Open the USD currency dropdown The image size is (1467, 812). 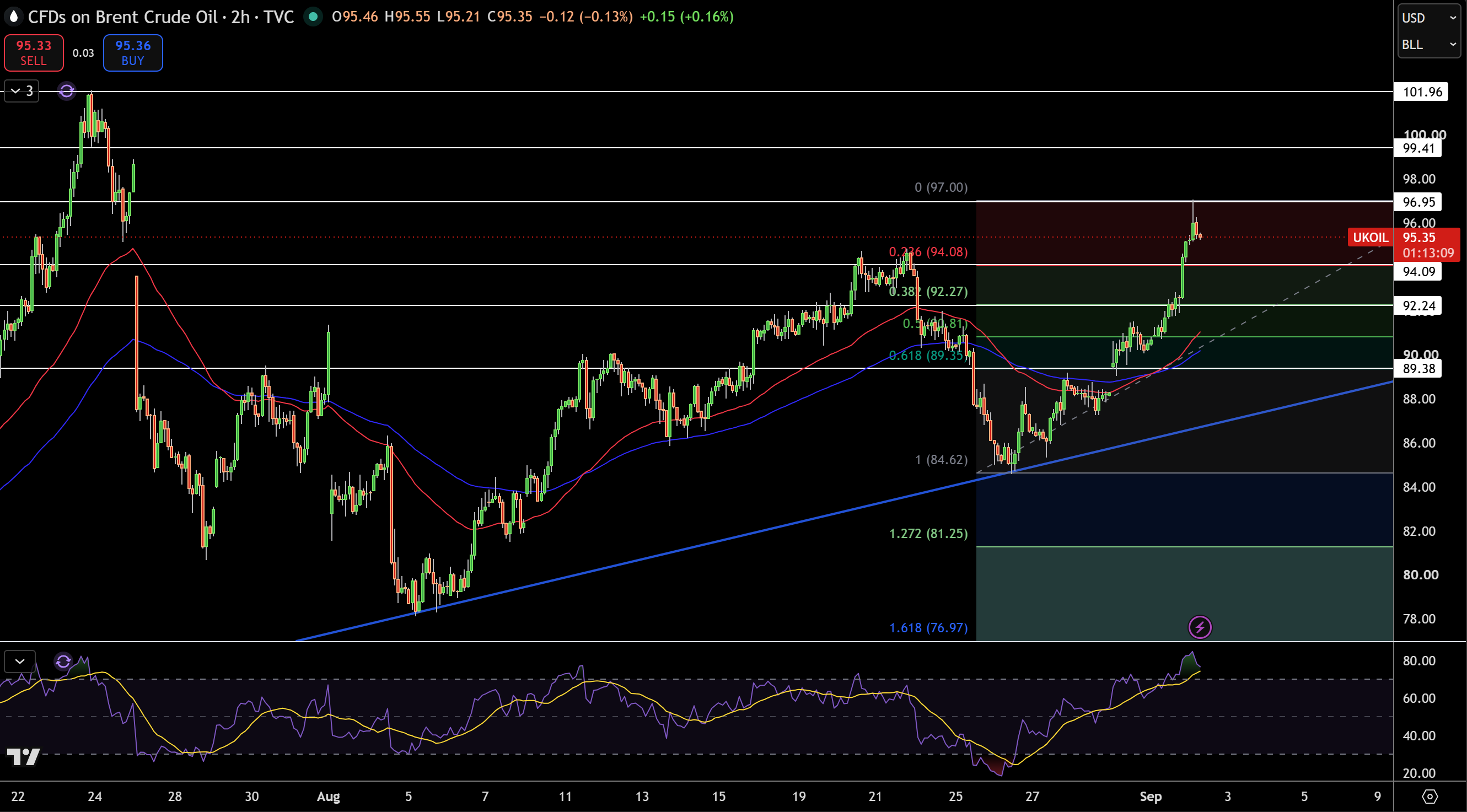(1428, 18)
